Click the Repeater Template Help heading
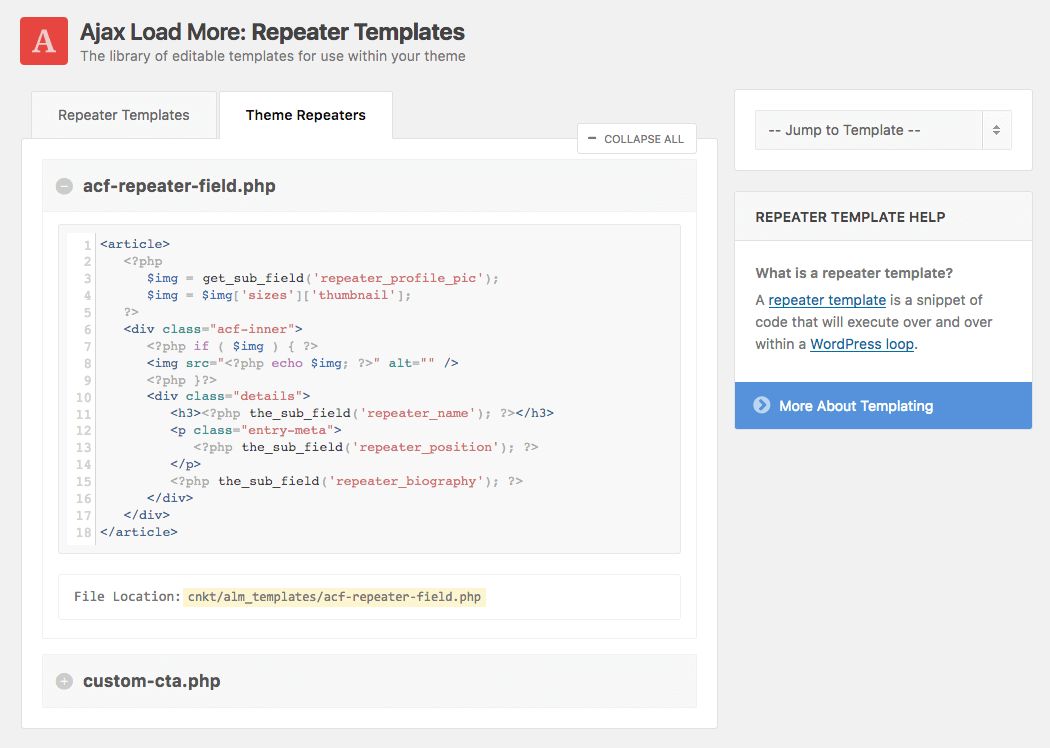This screenshot has height=748, width=1050. click(850, 217)
